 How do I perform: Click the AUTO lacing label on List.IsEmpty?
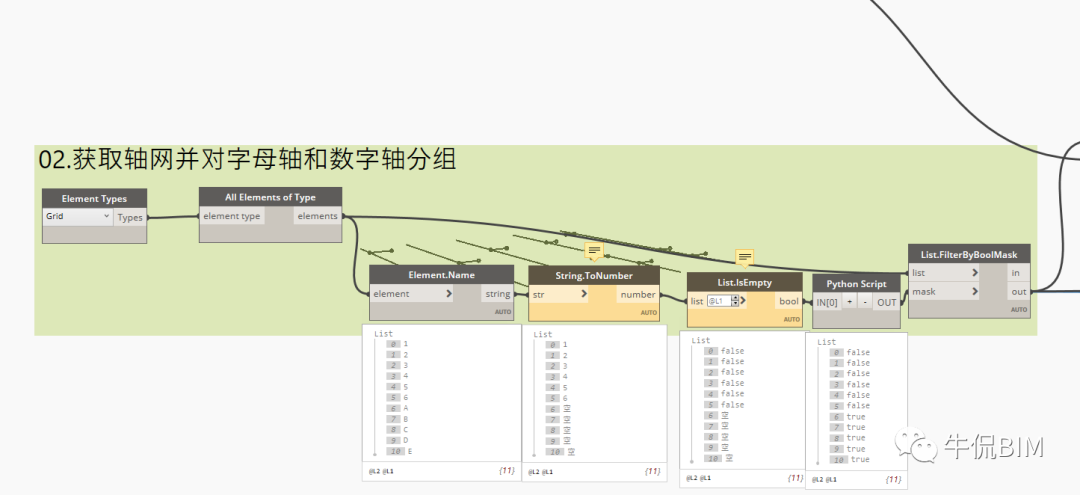coord(791,319)
